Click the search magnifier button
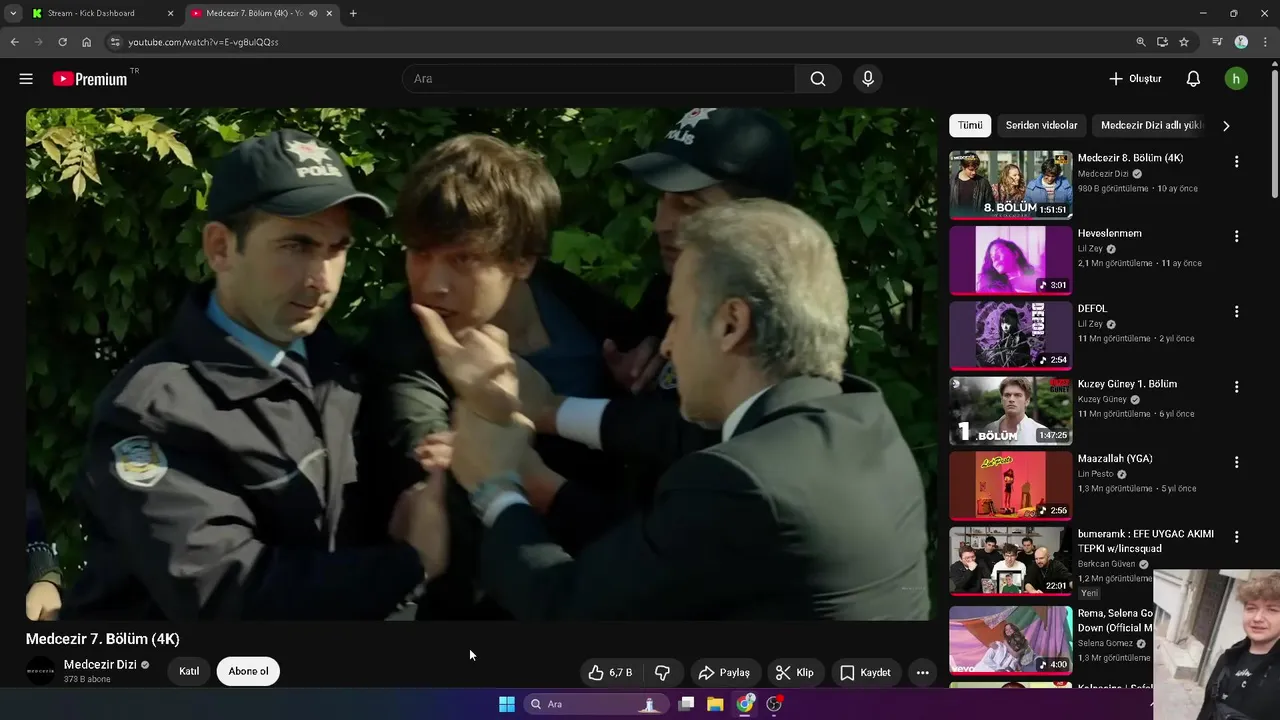The image size is (1280, 720). [x=818, y=79]
